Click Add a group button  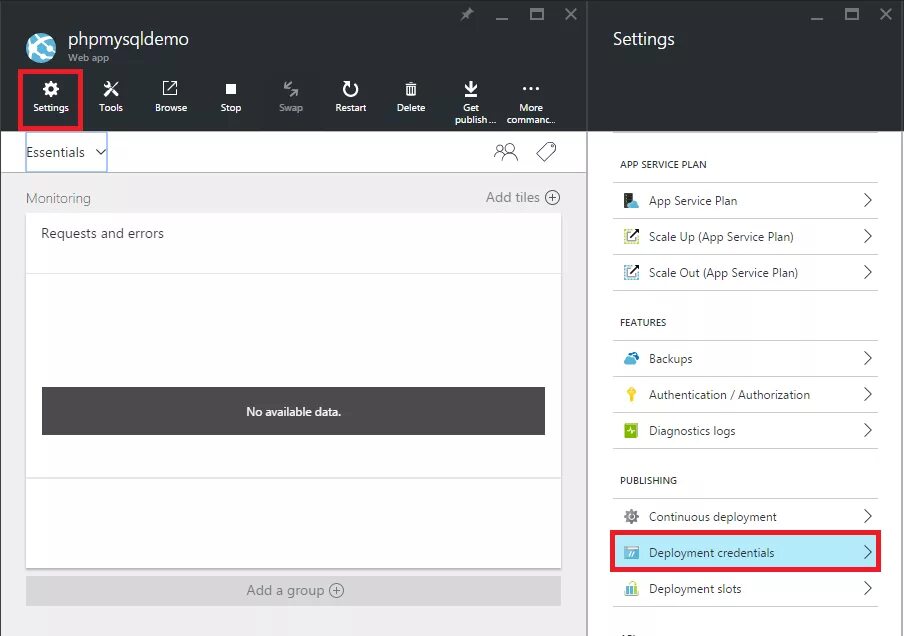[293, 590]
